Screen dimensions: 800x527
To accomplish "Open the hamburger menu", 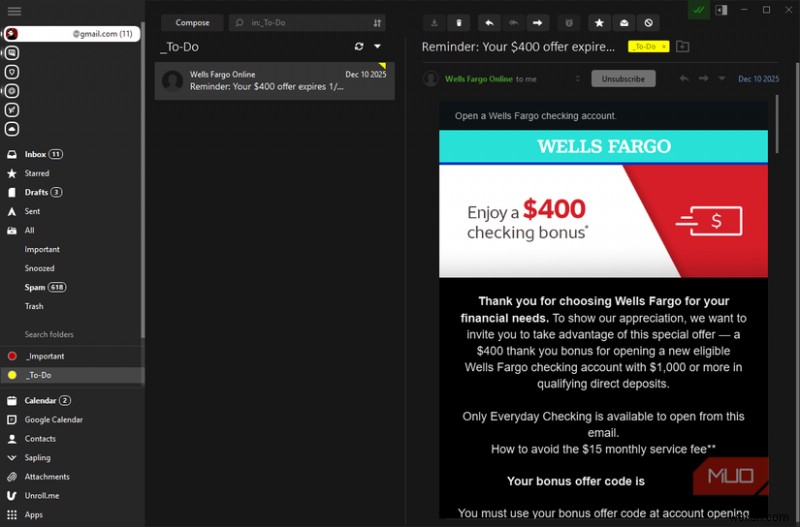I will [14, 11].
